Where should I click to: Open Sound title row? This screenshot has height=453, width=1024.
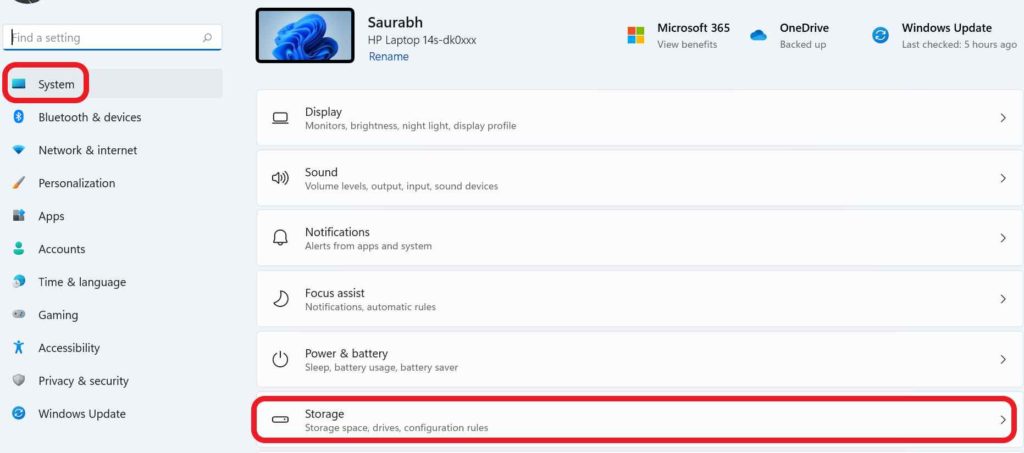pos(640,178)
